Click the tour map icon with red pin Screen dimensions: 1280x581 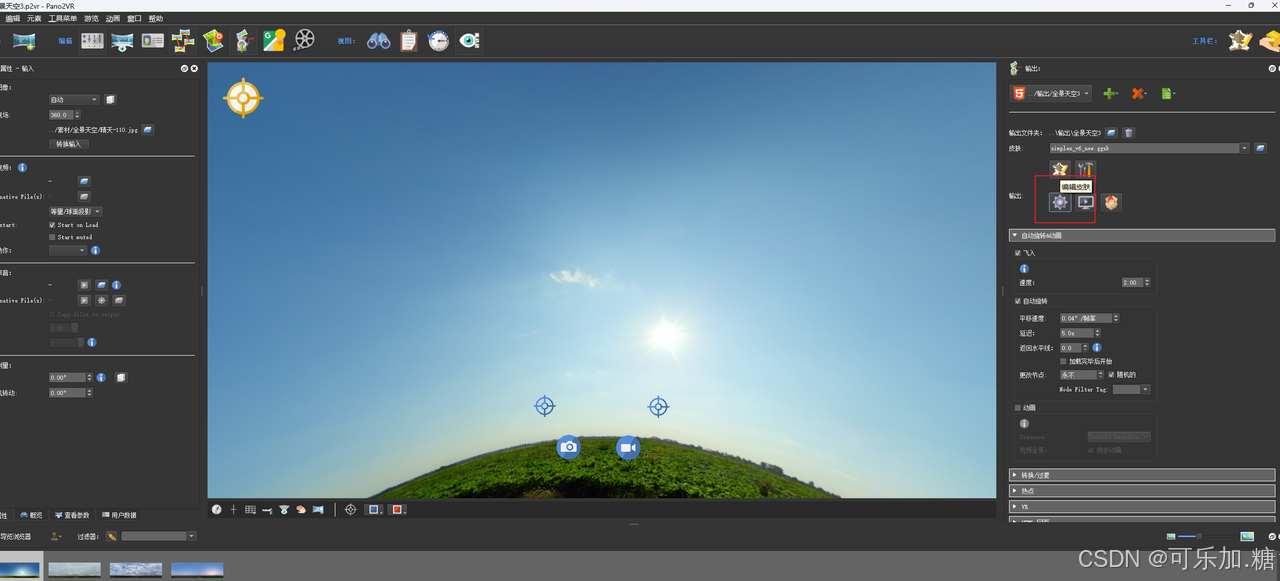point(213,41)
